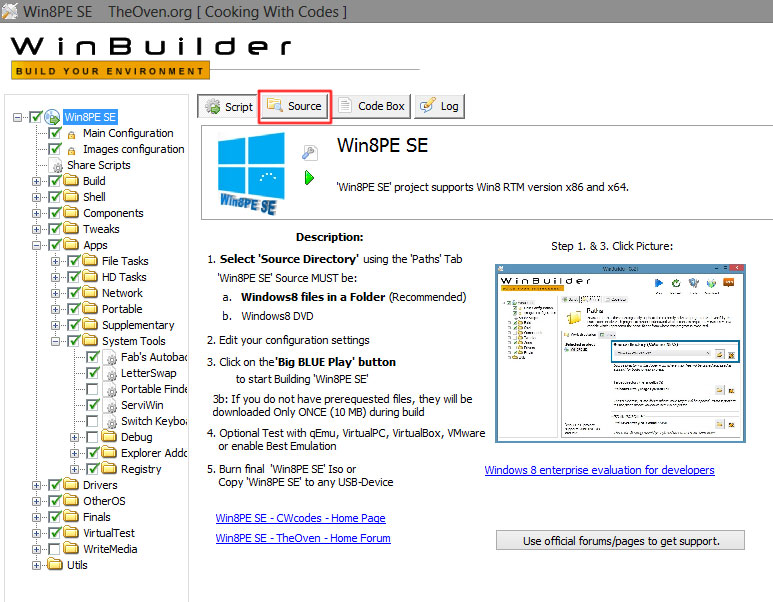Check the WriteMedia checkbox
This screenshot has width=773, height=602.
click(x=55, y=549)
